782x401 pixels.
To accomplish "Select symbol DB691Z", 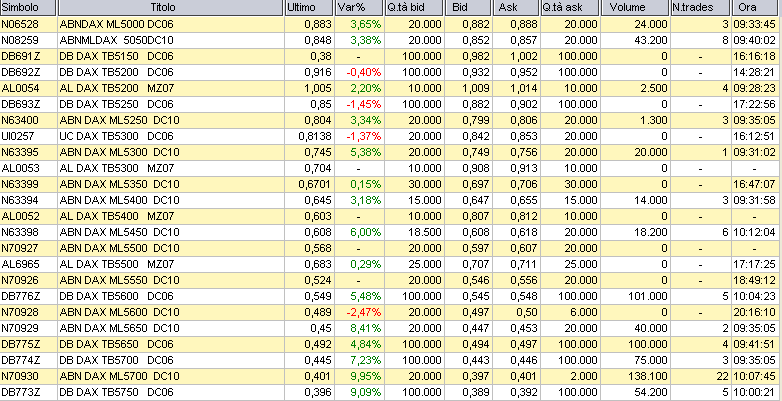I will tap(20, 56).
